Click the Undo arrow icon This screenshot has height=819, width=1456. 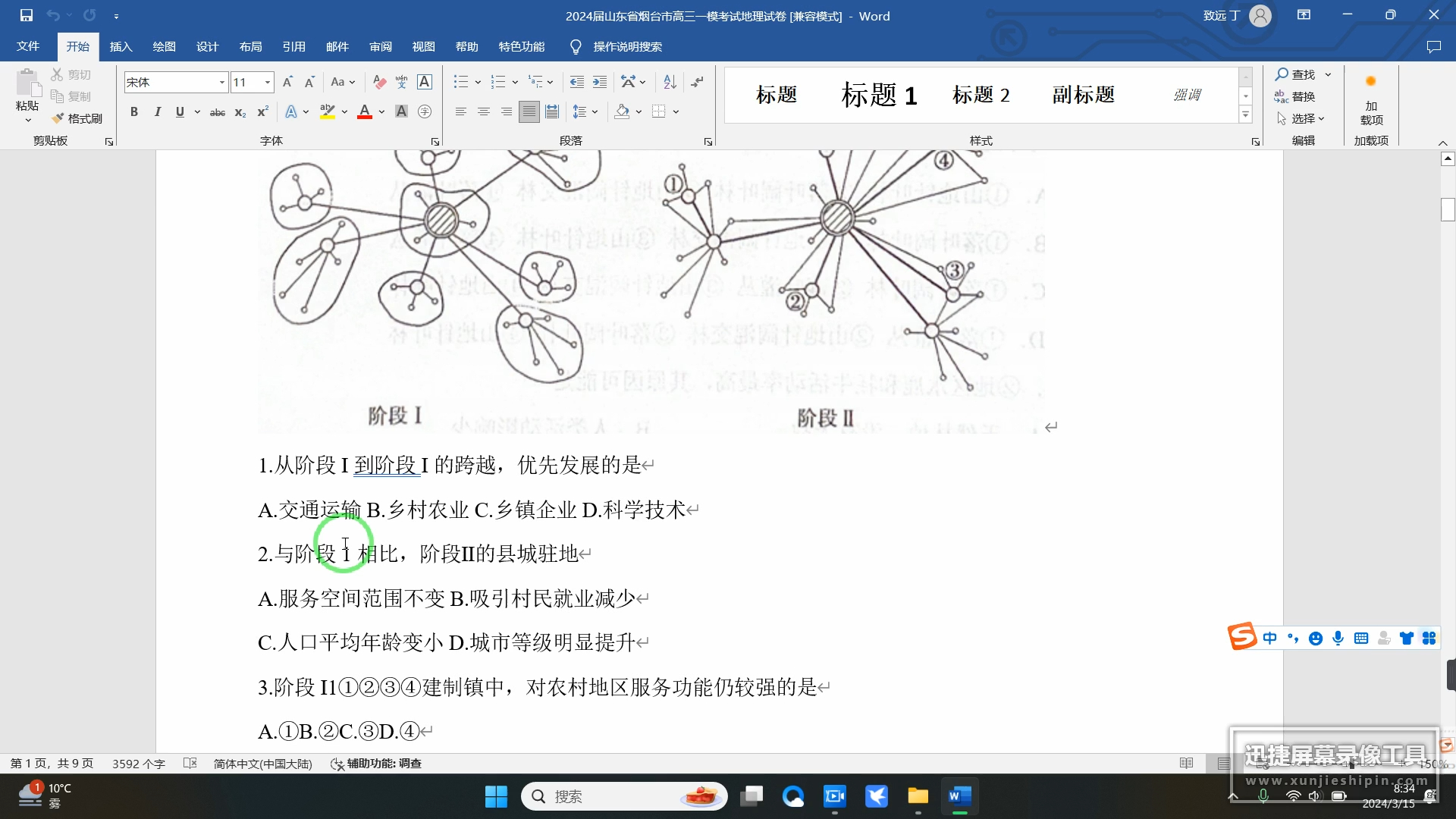(x=53, y=15)
